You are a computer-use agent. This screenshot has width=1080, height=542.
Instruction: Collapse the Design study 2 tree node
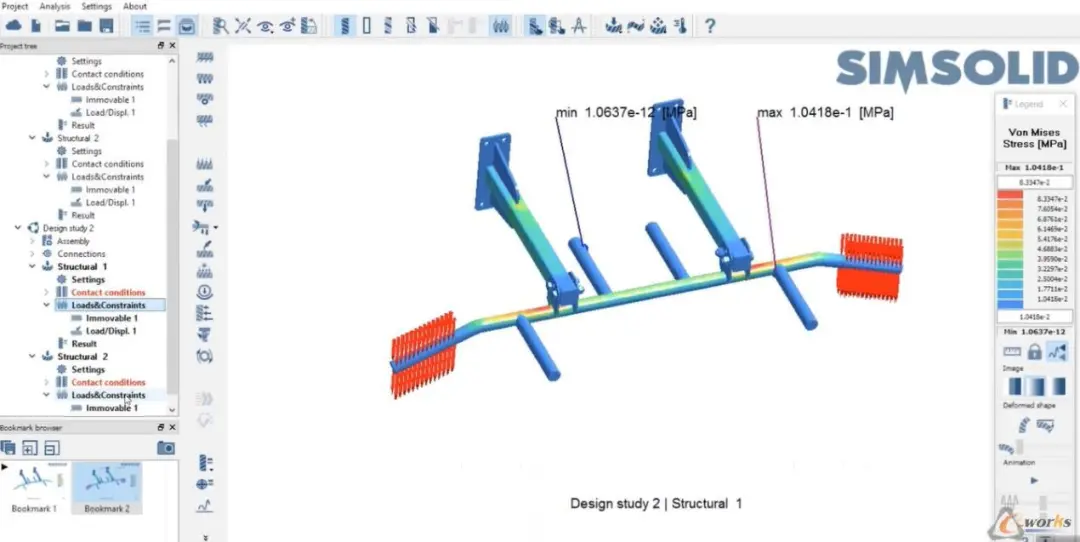[x=18, y=228]
